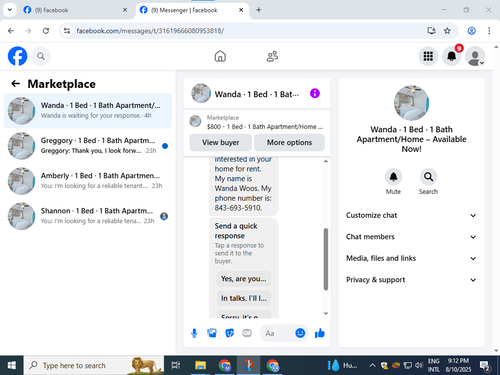The height and width of the screenshot is (375, 500).
Task: Click the attach photo icon
Action: [212, 333]
